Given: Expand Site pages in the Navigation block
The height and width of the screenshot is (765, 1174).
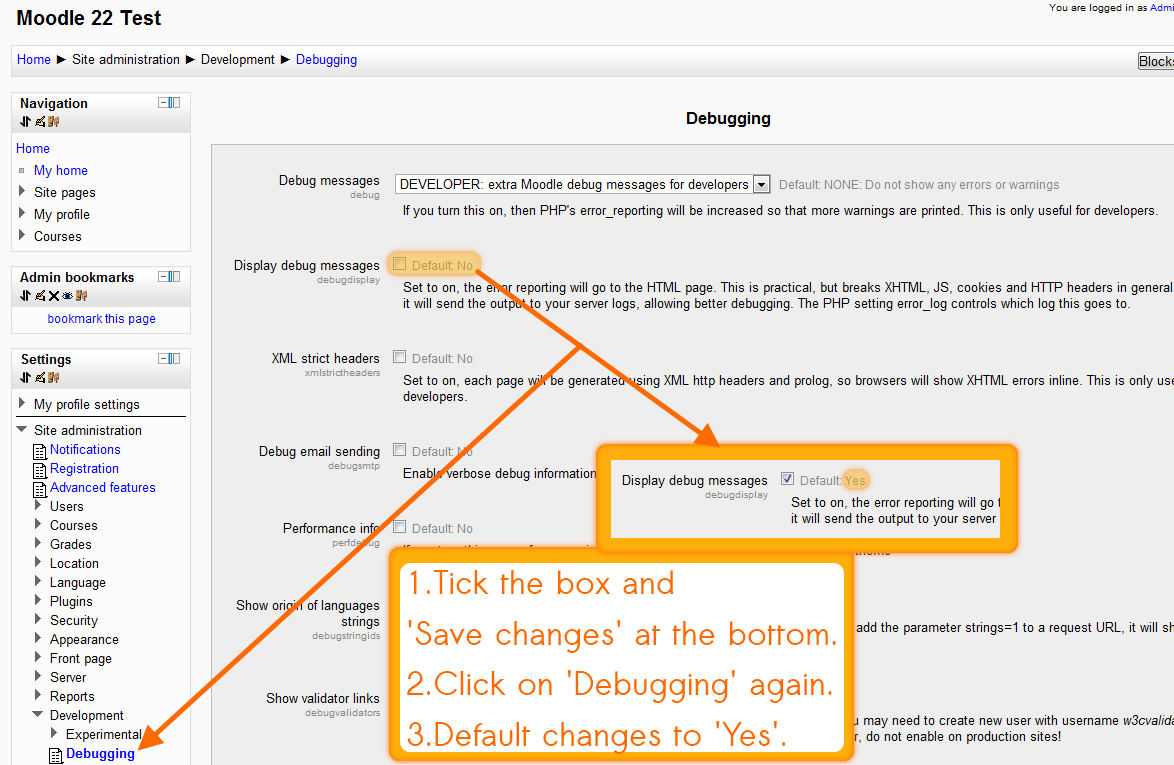Looking at the screenshot, I should 22,191.
